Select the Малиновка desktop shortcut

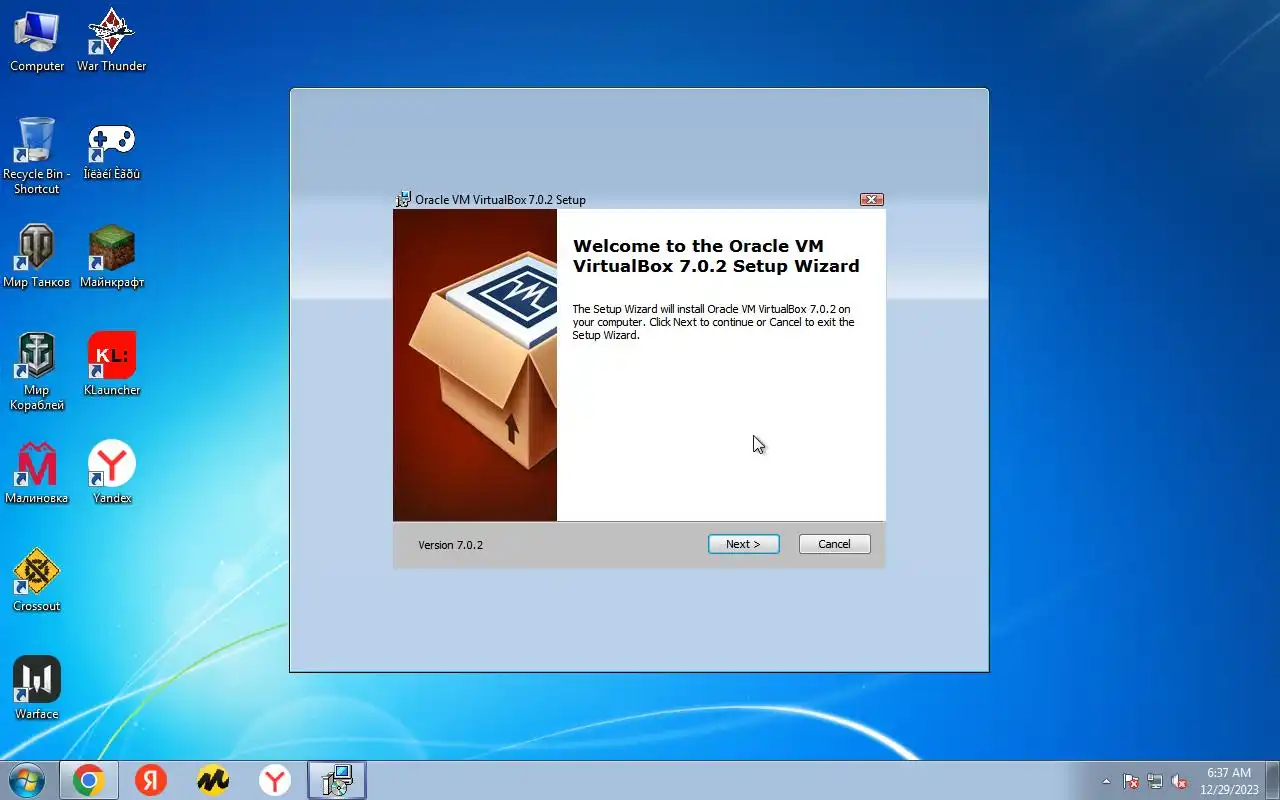pos(37,473)
